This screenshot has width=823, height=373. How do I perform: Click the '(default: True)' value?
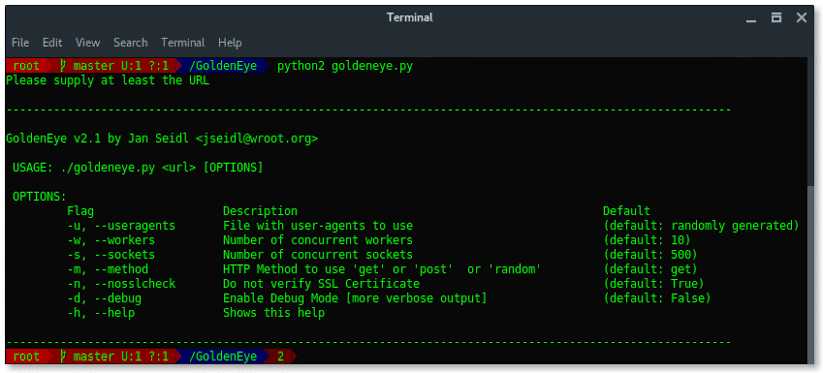tap(654, 284)
